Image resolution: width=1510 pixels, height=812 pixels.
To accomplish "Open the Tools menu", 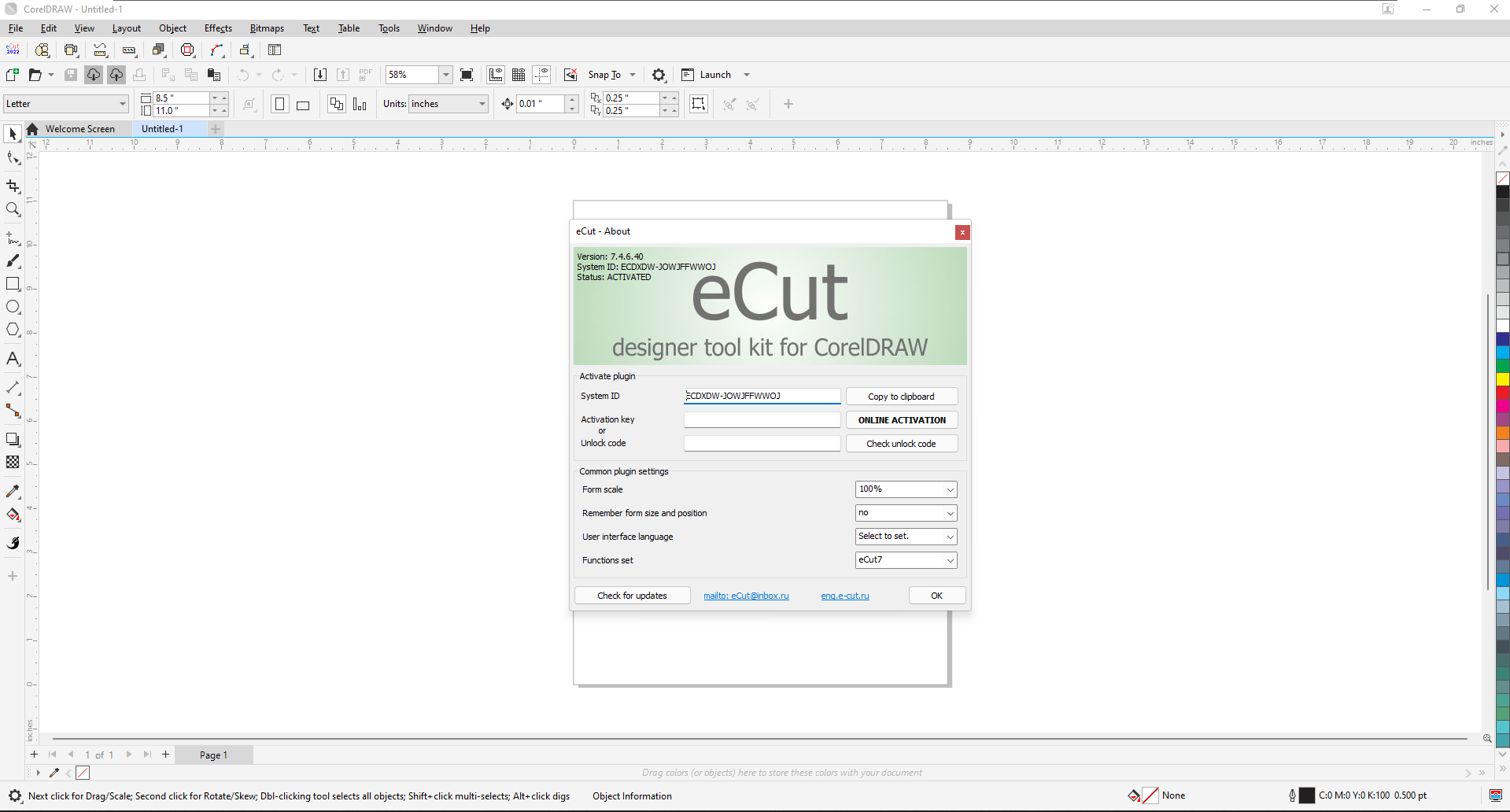I will click(x=389, y=28).
